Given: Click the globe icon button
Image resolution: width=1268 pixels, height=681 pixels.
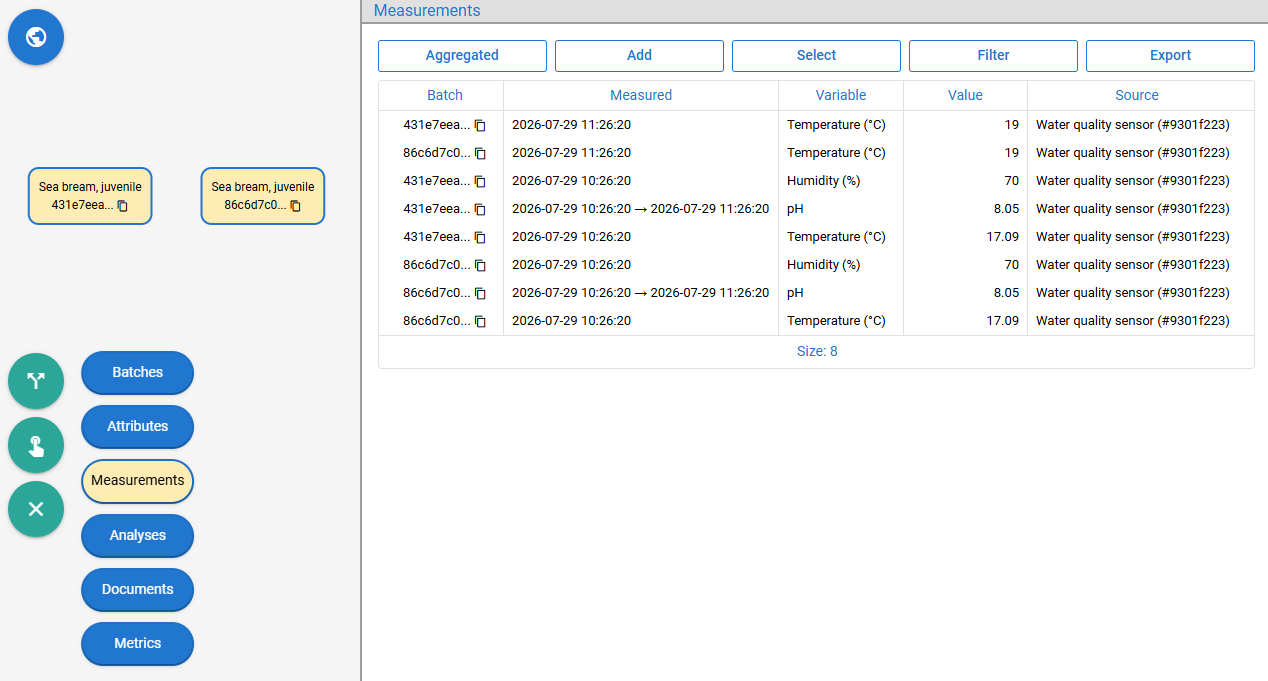Looking at the screenshot, I should (x=36, y=37).
